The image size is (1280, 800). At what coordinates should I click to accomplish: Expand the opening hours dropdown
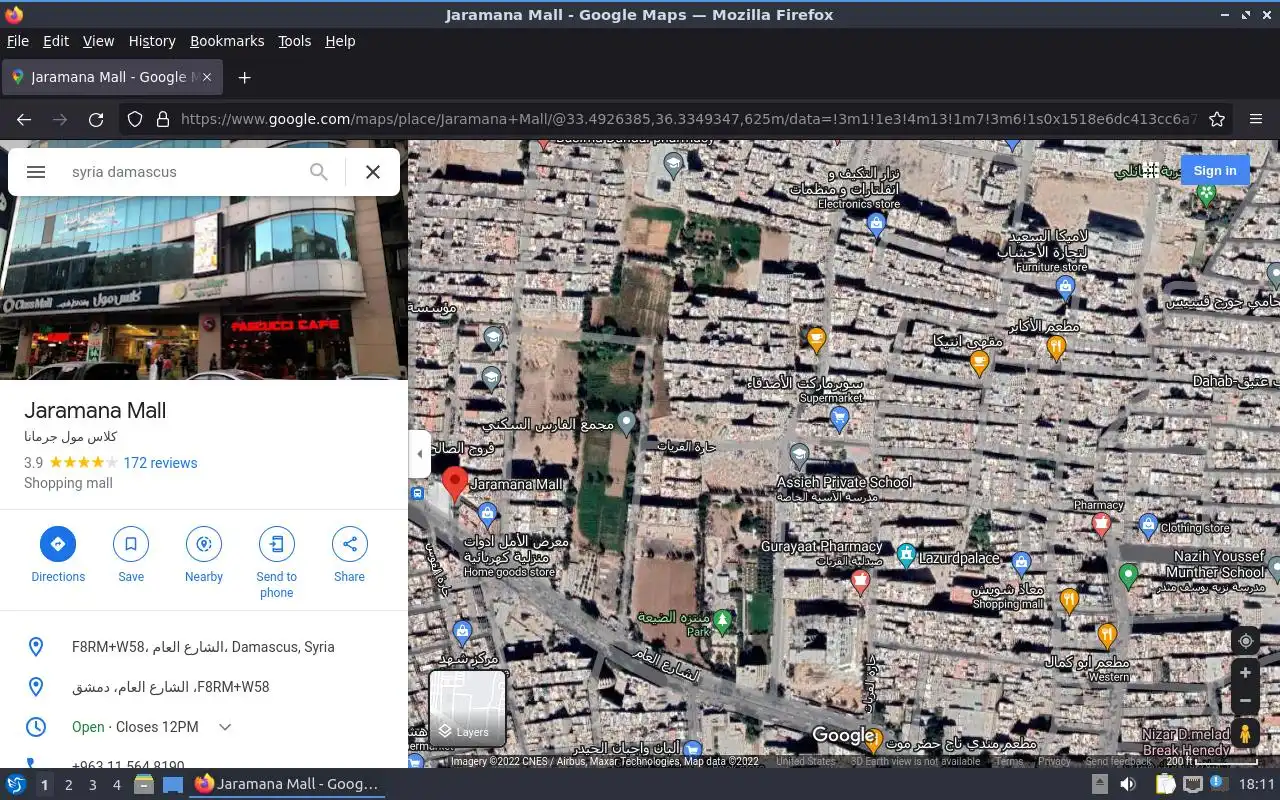[x=225, y=727]
